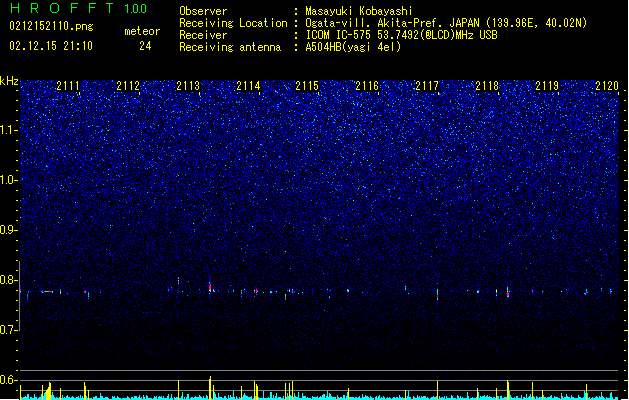This screenshot has height=400, width=629.
Task: Click the 2118 time marker
Action: tap(487, 86)
